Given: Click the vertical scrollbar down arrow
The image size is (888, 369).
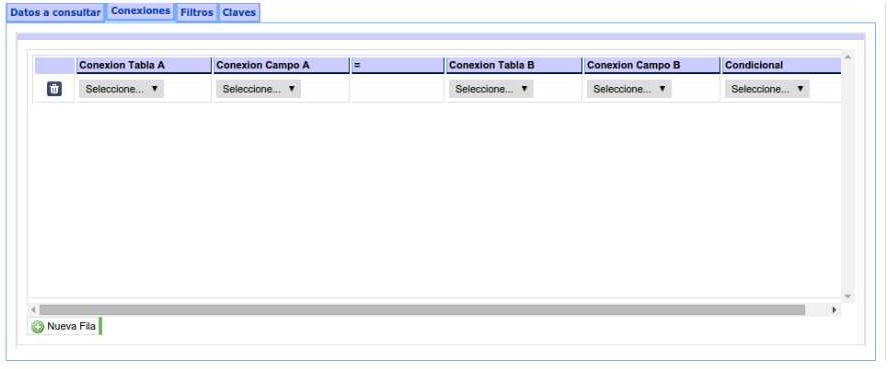Looking at the screenshot, I should click(x=848, y=296).
